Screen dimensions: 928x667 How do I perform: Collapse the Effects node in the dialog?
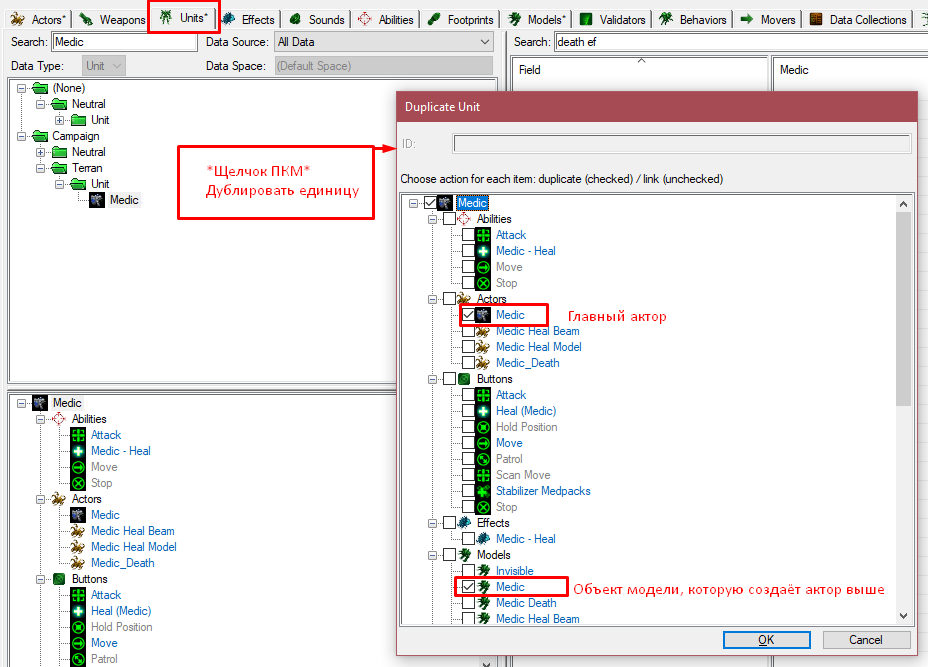click(433, 523)
